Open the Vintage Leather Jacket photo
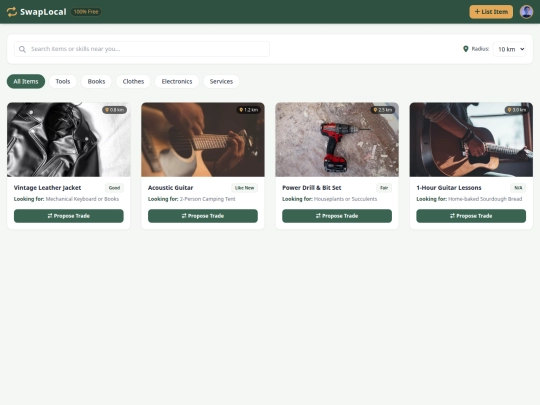Viewport: 540px width, 405px height. coord(69,139)
